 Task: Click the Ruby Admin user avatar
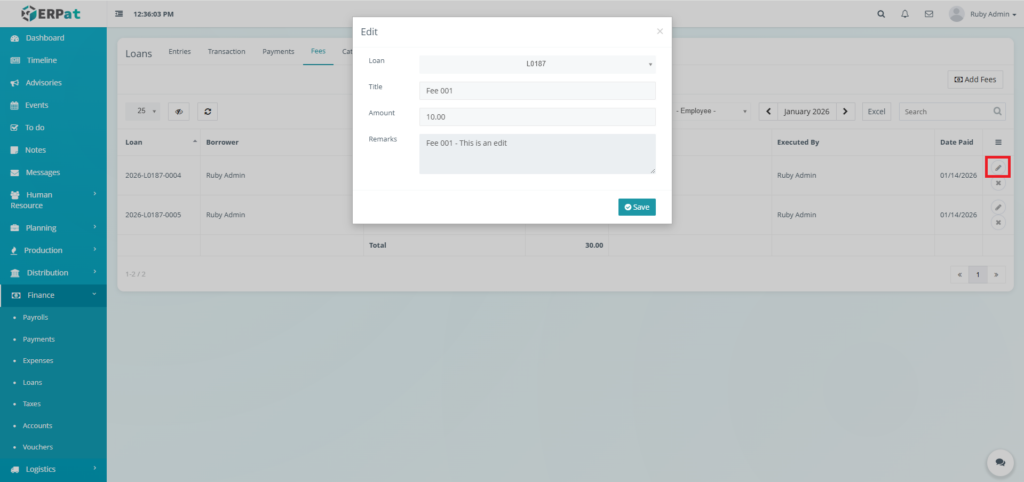[957, 14]
